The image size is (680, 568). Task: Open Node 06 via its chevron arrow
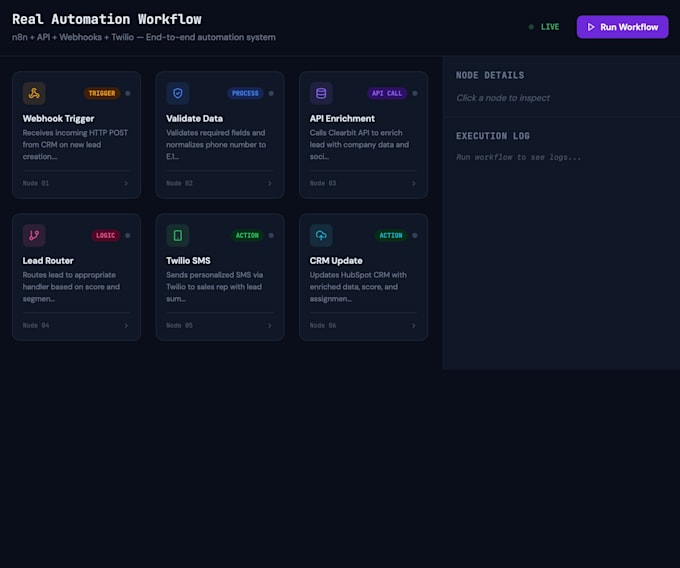point(413,326)
